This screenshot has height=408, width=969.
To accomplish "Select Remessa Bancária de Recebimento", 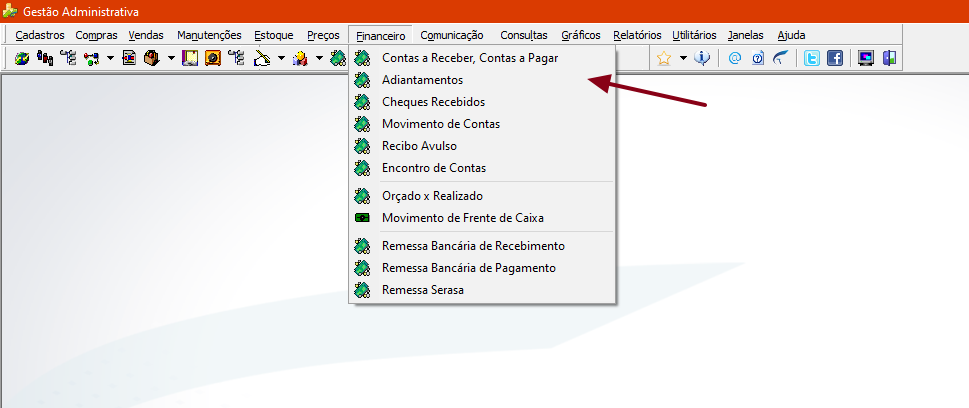I will click(x=482, y=246).
